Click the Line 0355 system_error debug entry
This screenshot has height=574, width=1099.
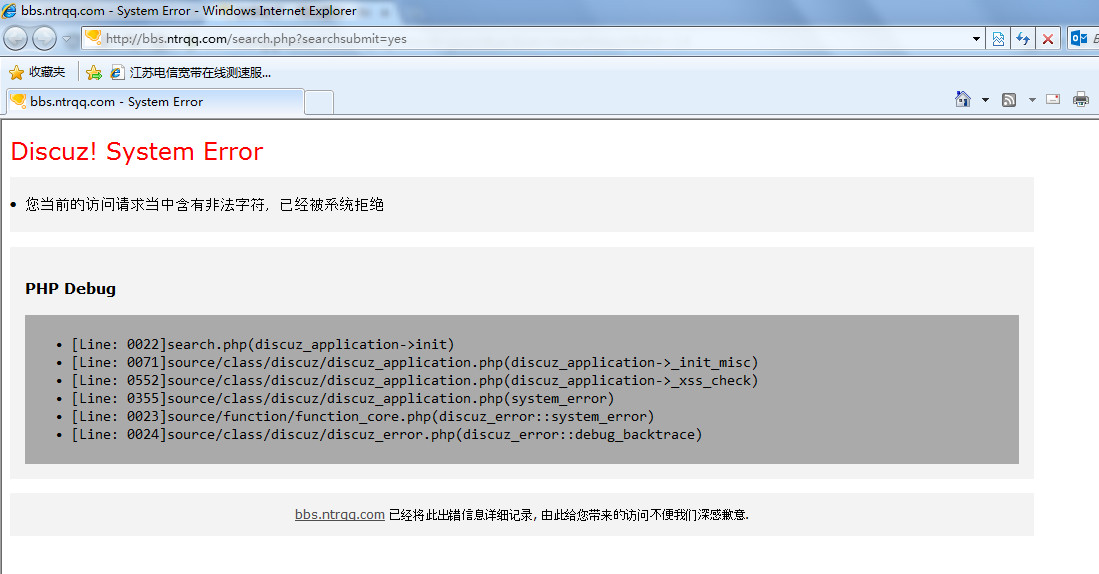click(x=342, y=398)
